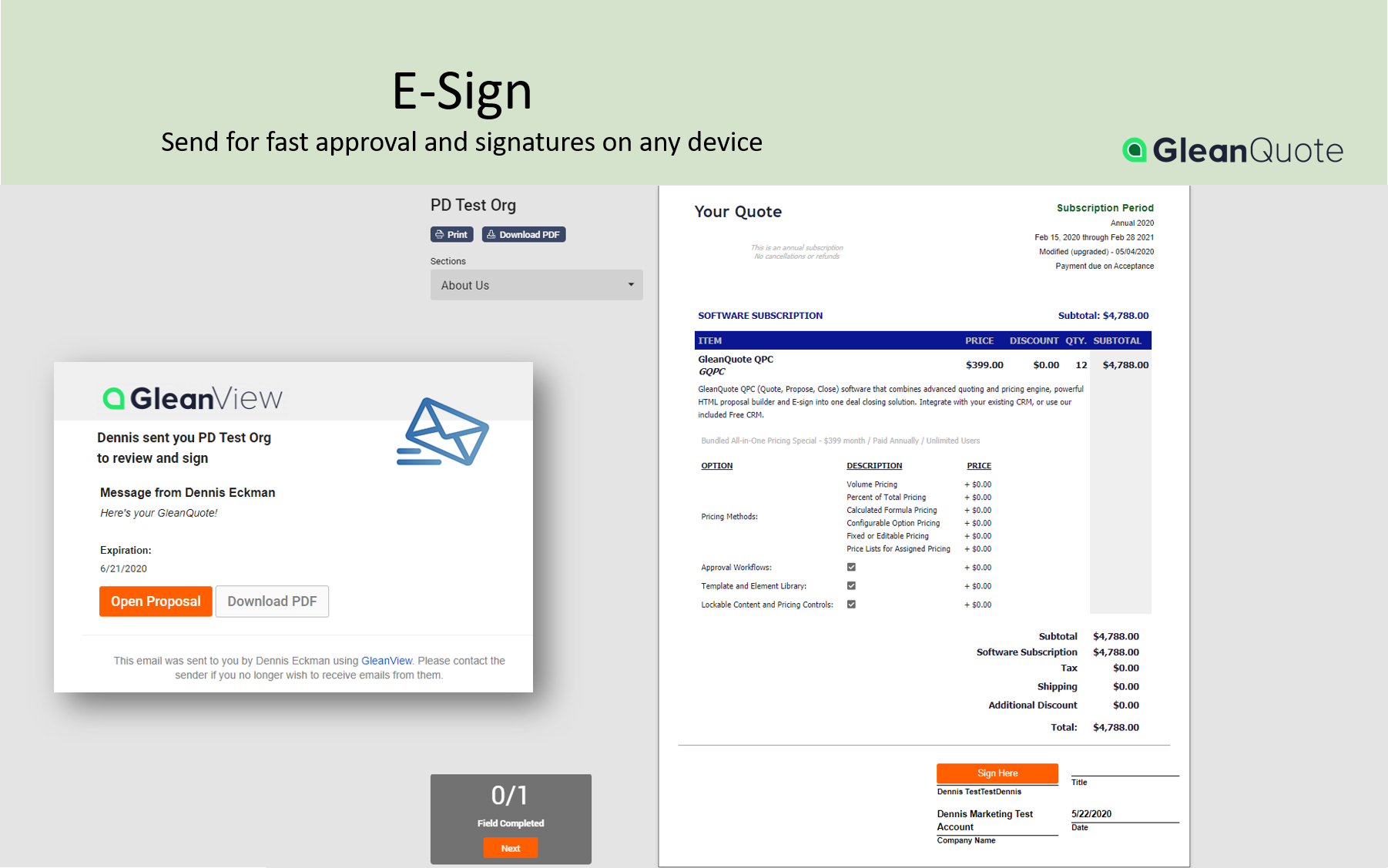Select the Date field showing 5/22/2020

[x=1092, y=813]
